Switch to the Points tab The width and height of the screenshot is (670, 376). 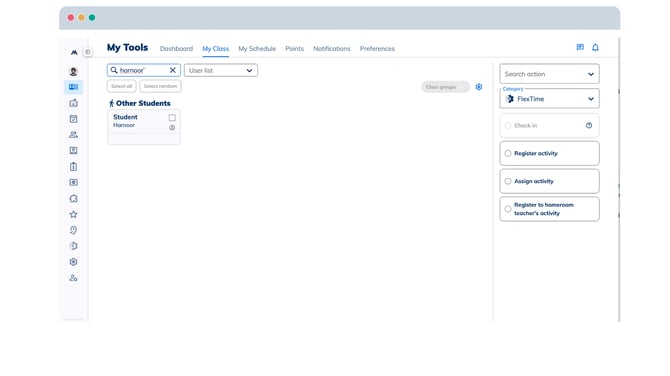(294, 49)
